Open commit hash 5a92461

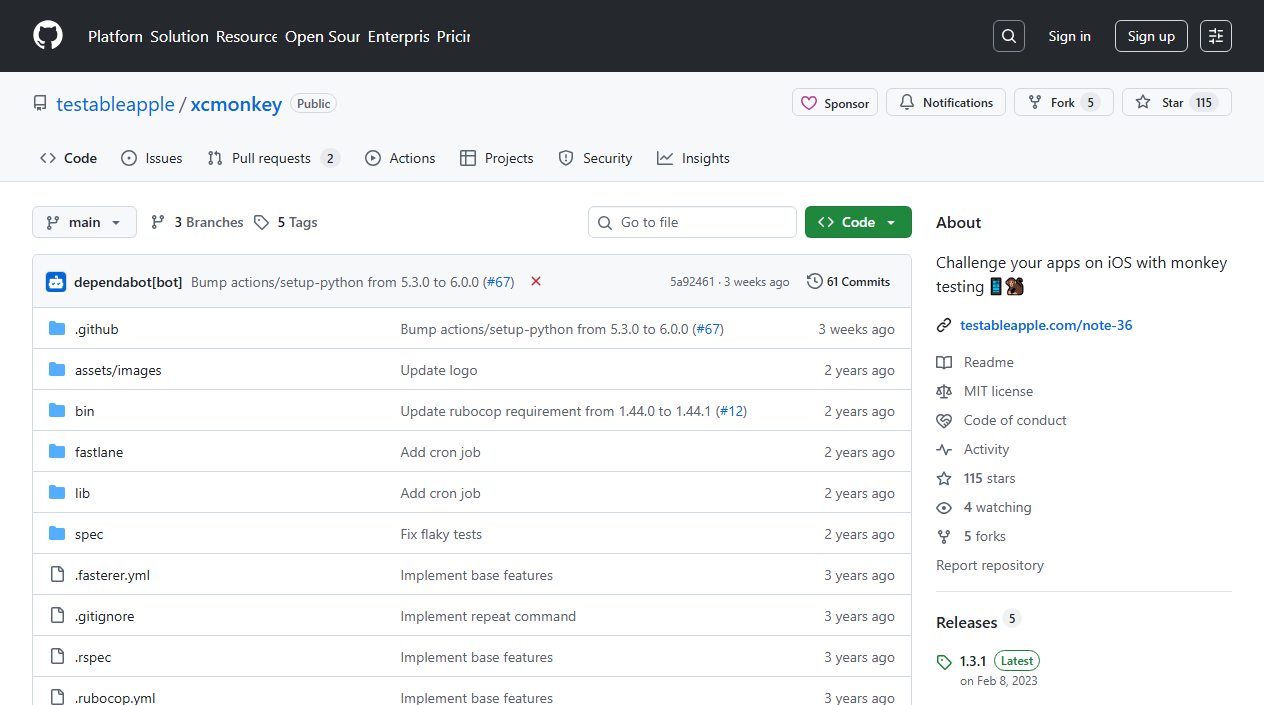(692, 282)
